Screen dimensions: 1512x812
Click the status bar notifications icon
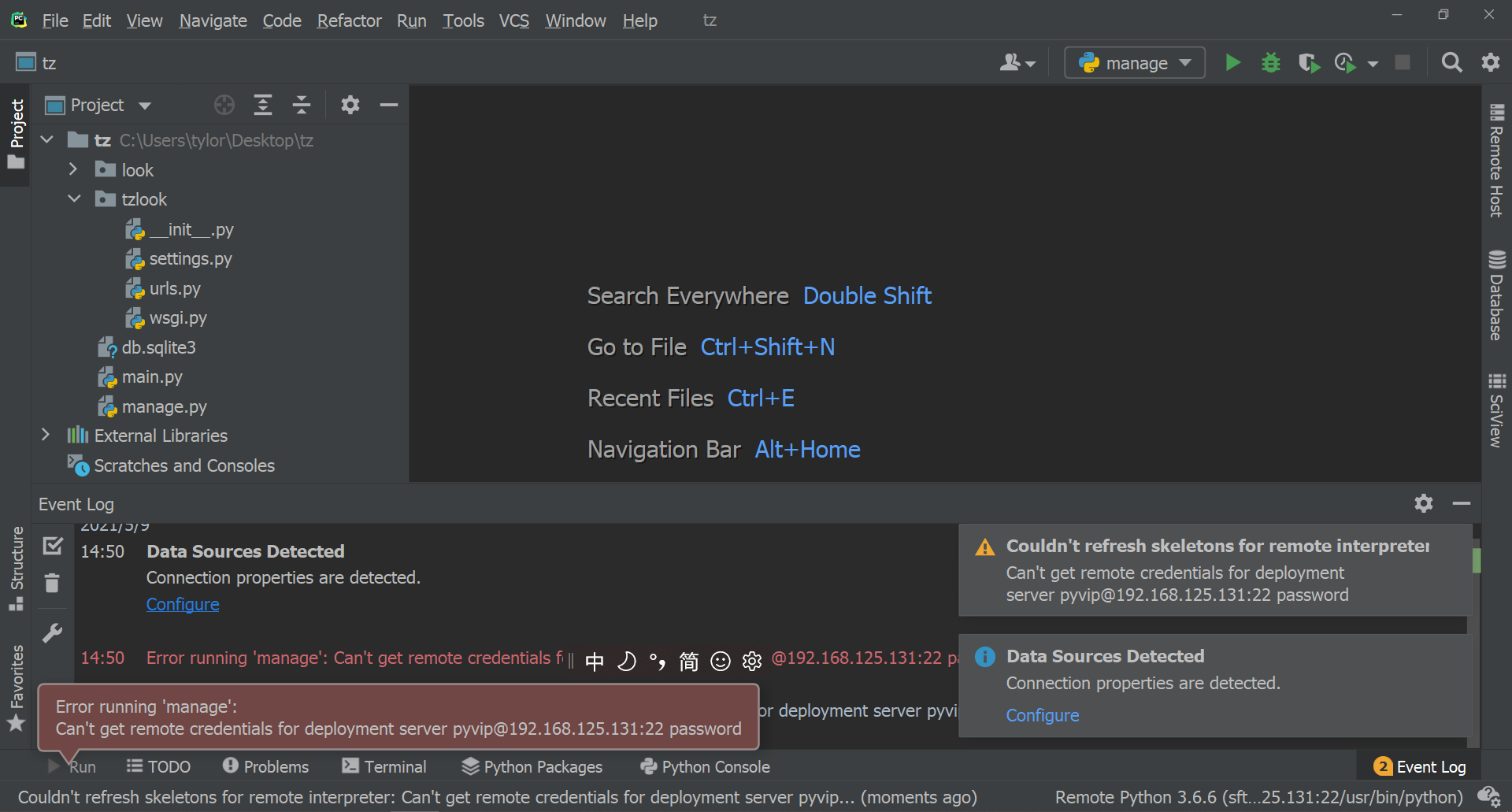click(1488, 797)
